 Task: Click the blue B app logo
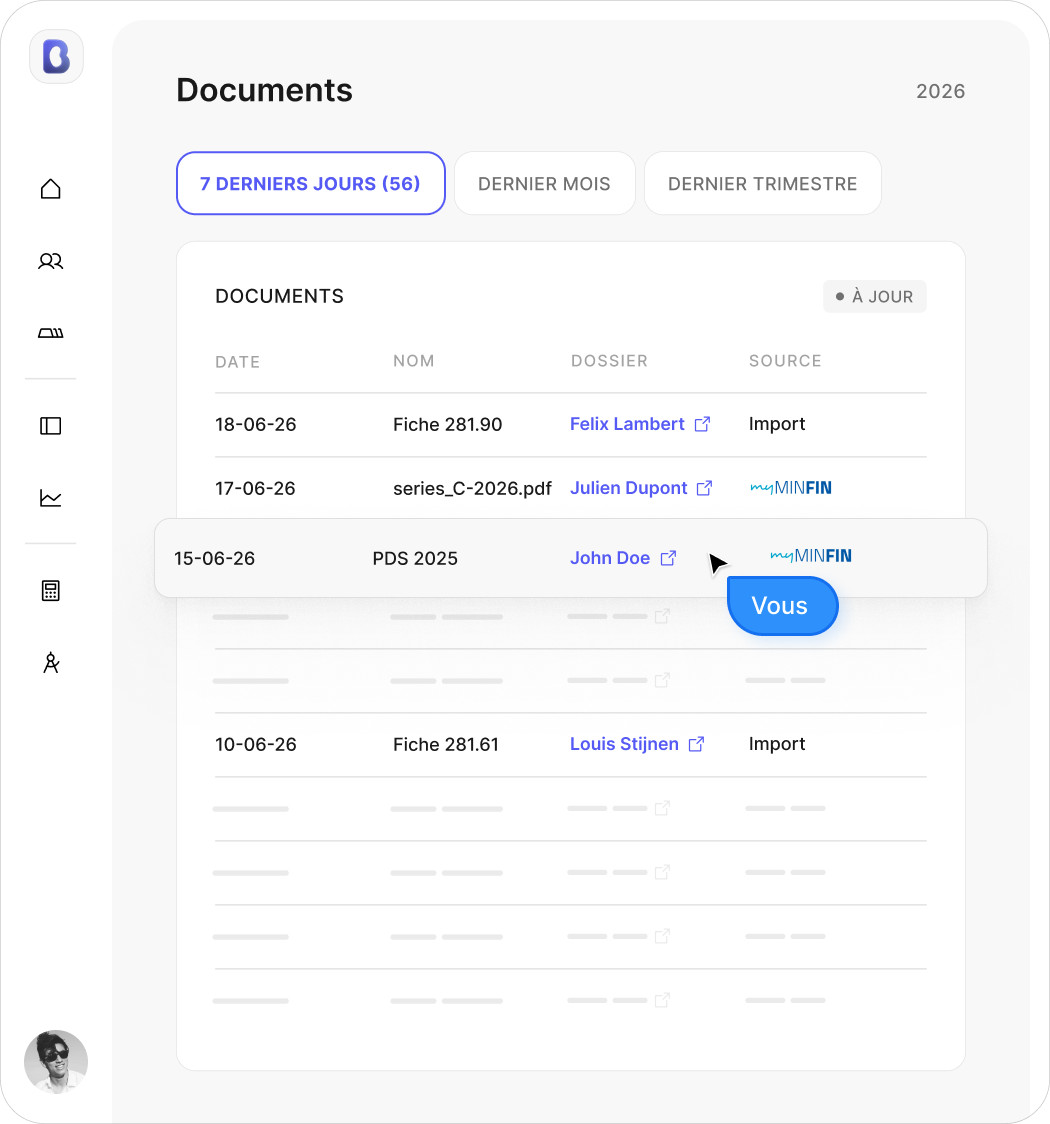tap(56, 57)
